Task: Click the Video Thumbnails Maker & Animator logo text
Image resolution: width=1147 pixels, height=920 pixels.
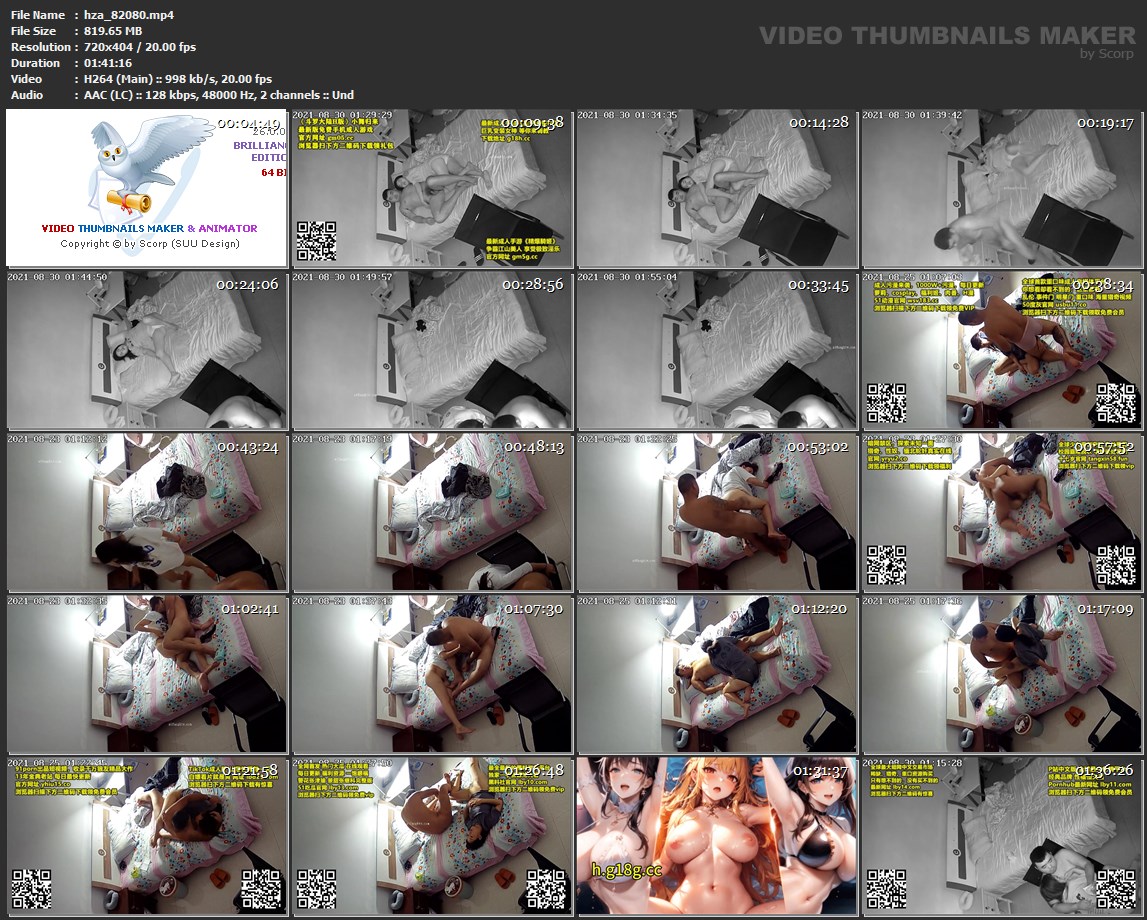Action: [149, 228]
